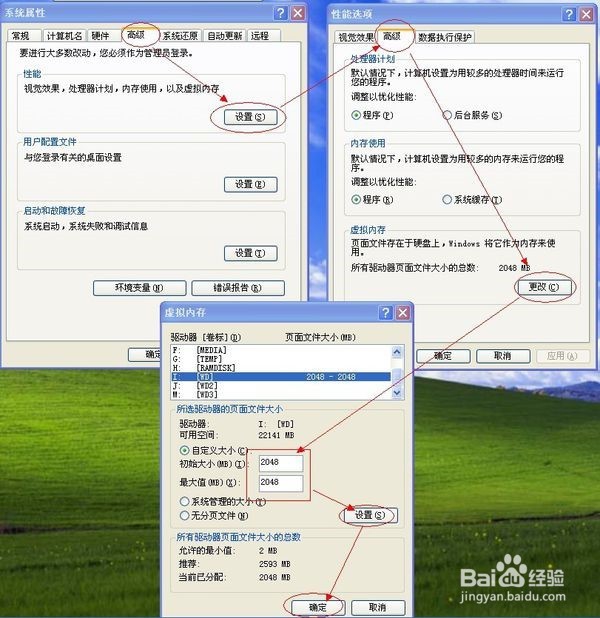Open help in System Properties title bar
The height and width of the screenshot is (618, 600).
[x=280, y=13]
